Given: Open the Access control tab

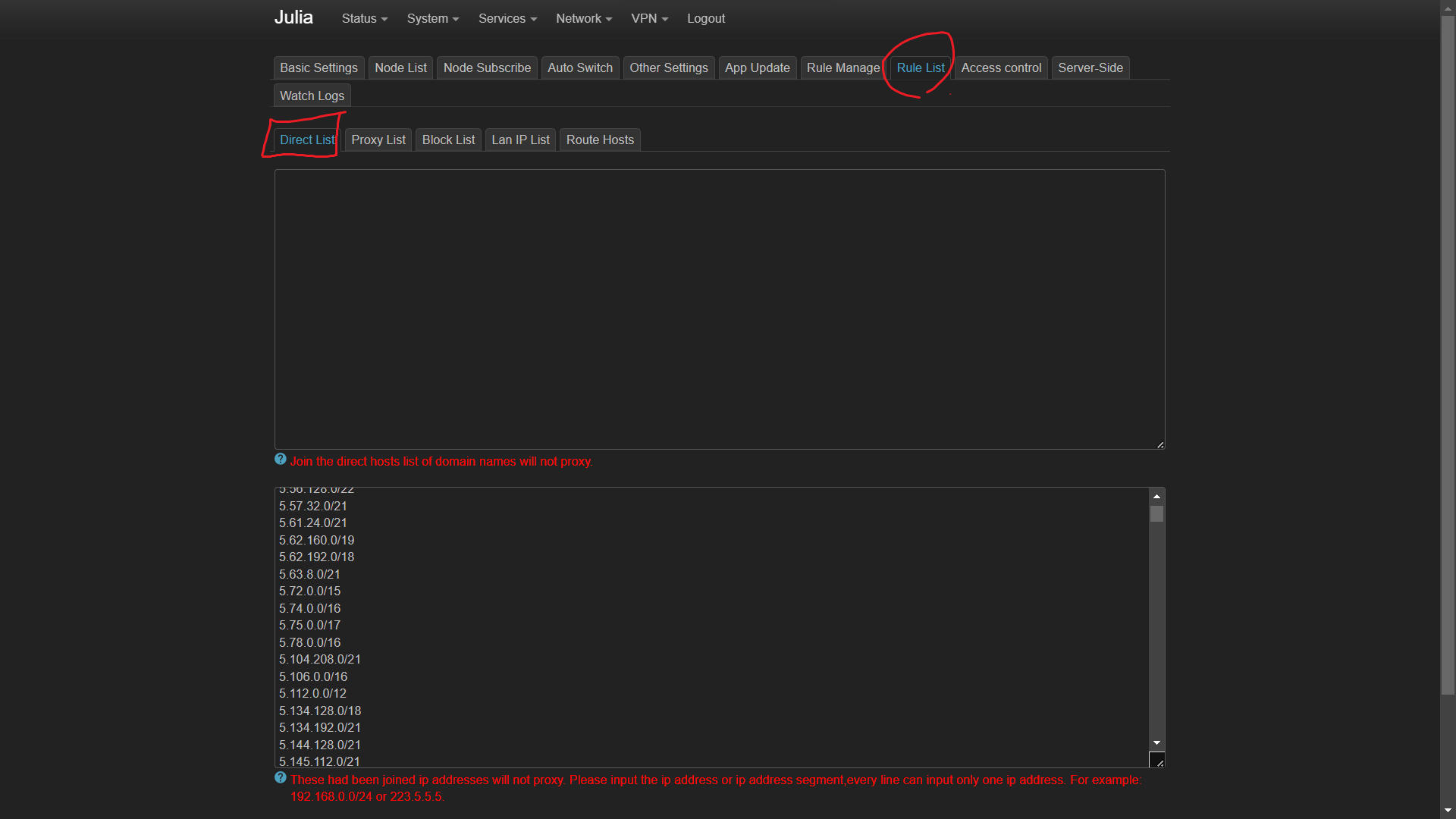Looking at the screenshot, I should (1001, 68).
